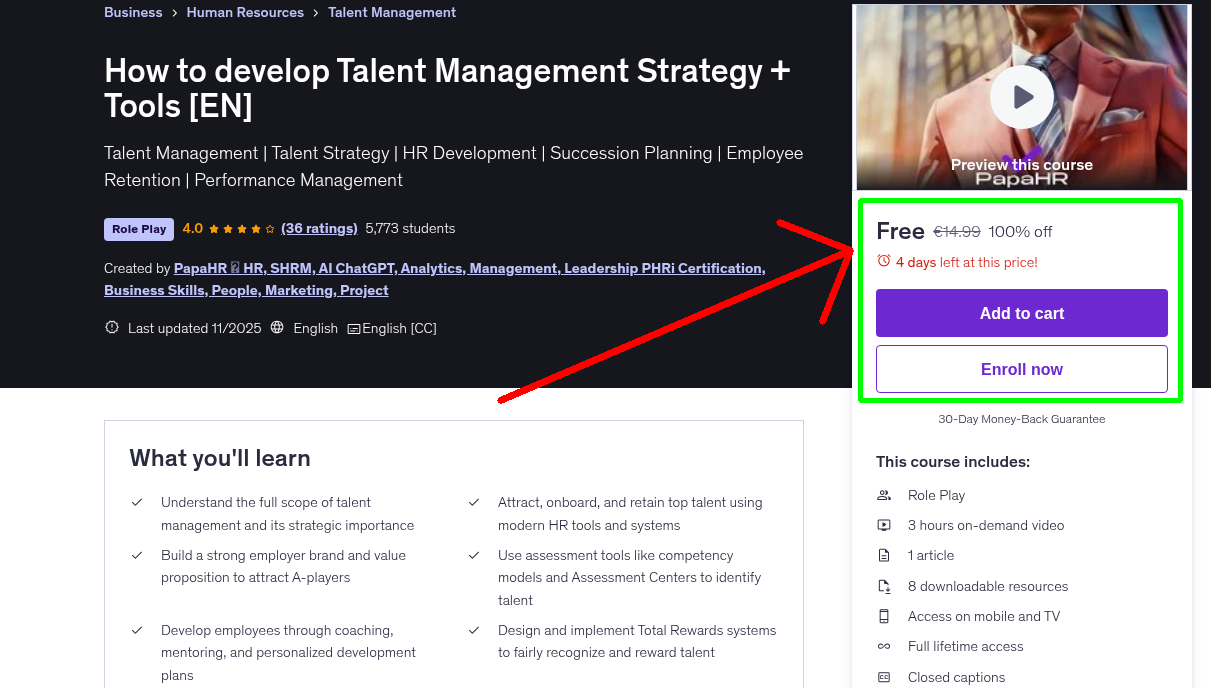Click the closed captions icon in course includes

pyautogui.click(x=884, y=677)
